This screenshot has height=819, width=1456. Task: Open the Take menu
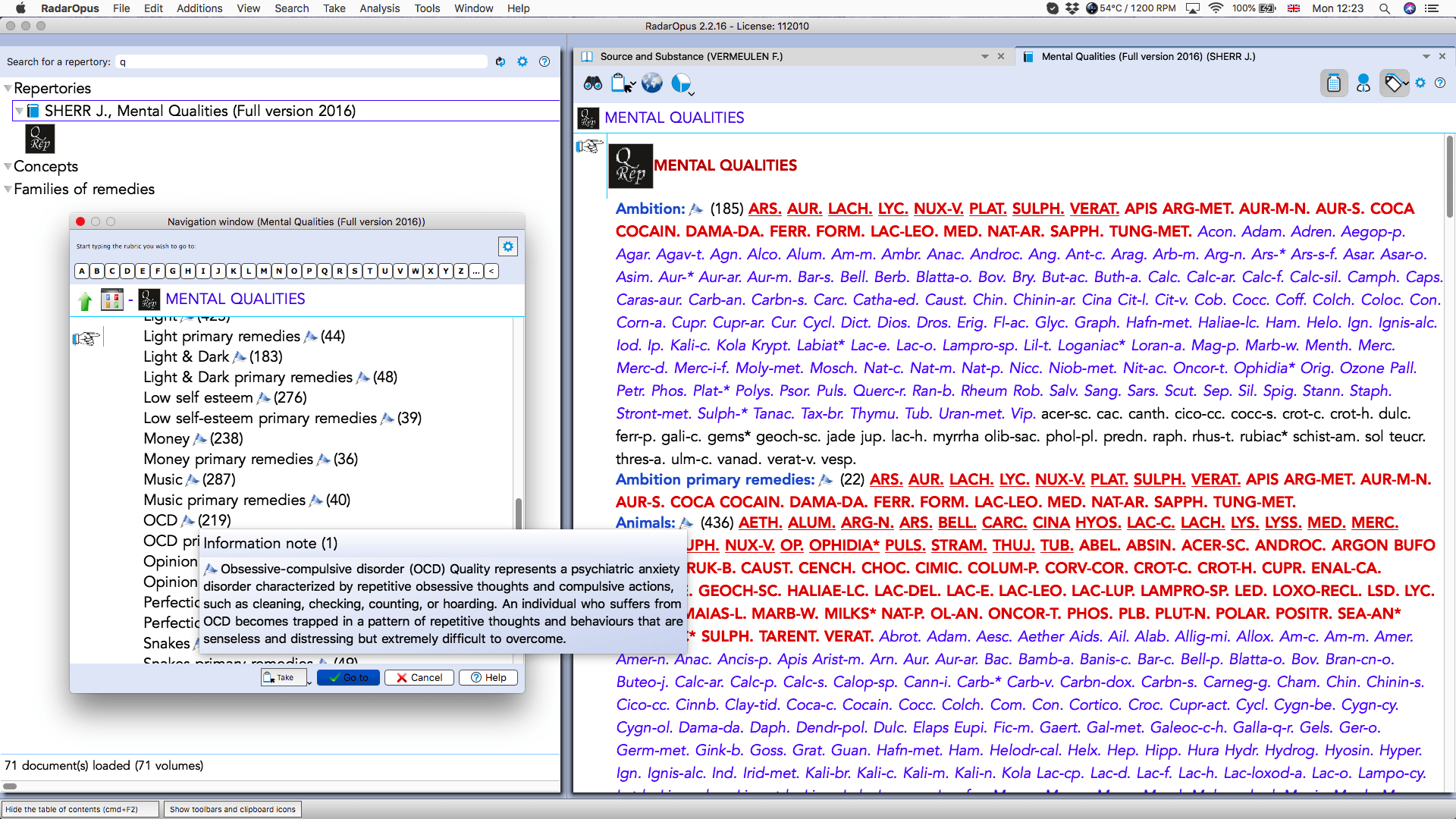[x=334, y=8]
